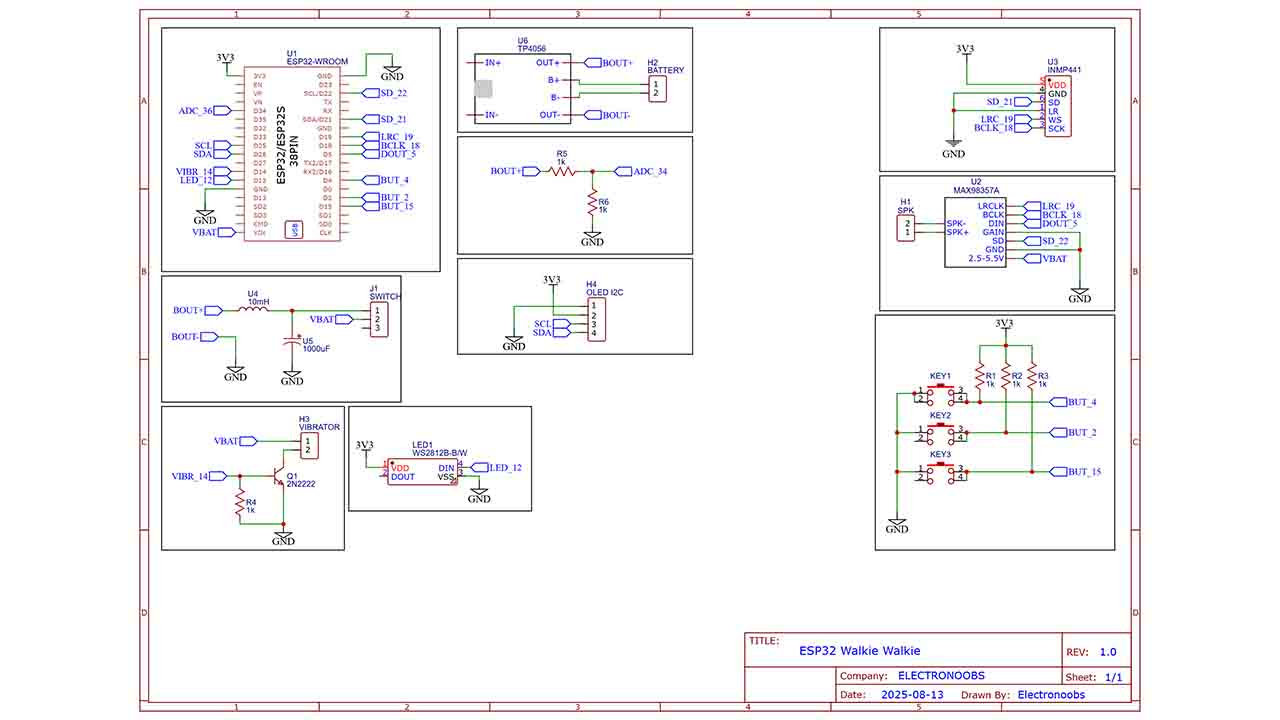1280x720 pixels.
Task: Select the ESP32-WROOM symbol U1
Action: (x=290, y=155)
